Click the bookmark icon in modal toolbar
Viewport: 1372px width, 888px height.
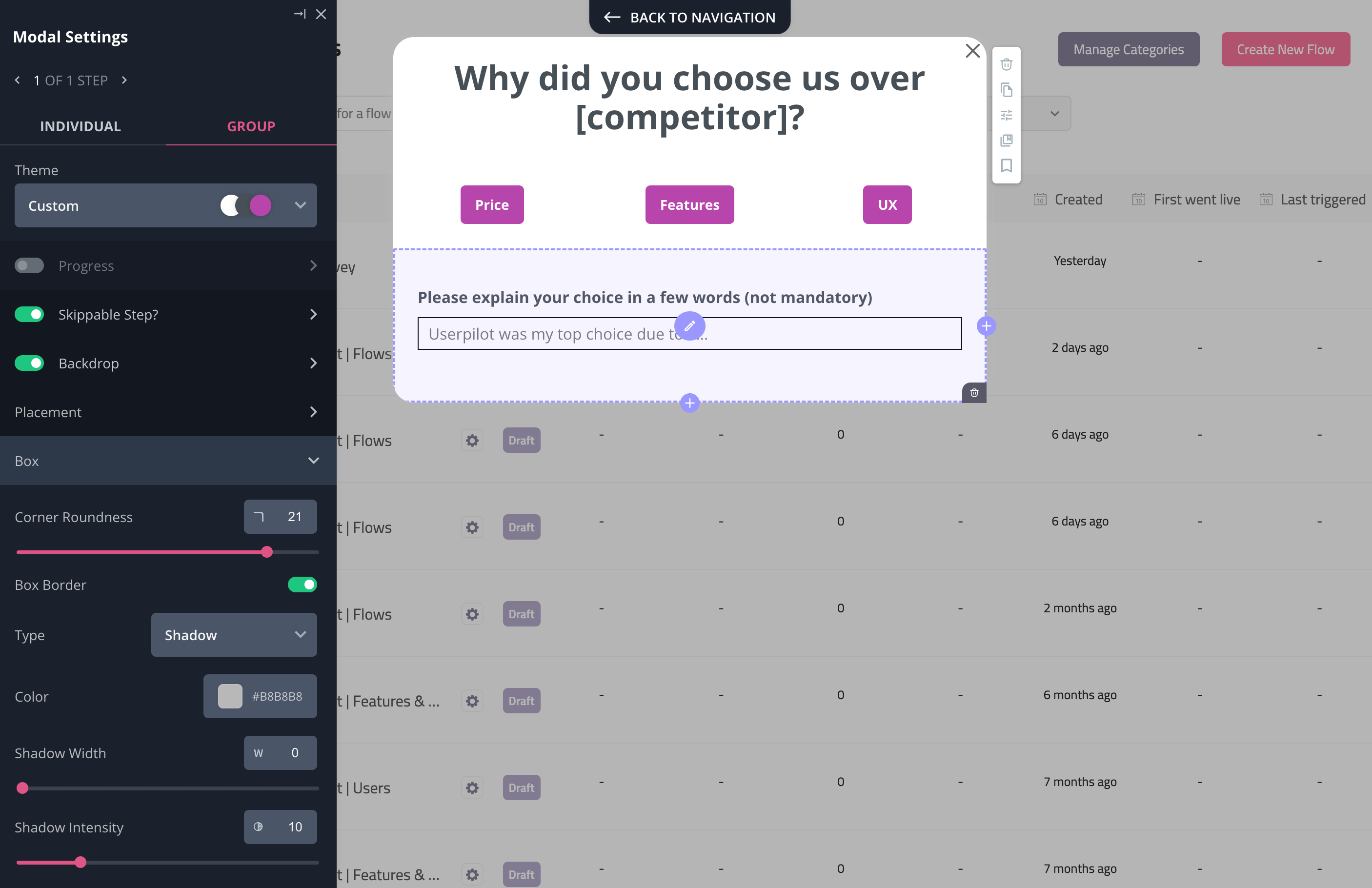pyautogui.click(x=1007, y=165)
